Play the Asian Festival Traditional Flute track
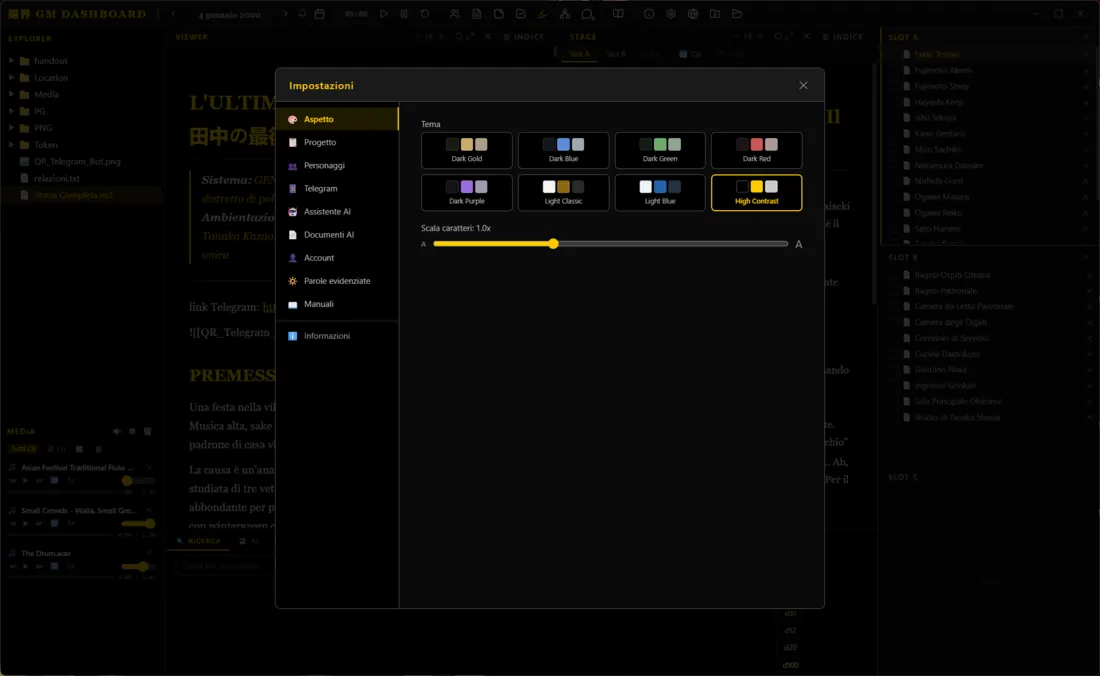The width and height of the screenshot is (1100, 676). [x=25, y=481]
